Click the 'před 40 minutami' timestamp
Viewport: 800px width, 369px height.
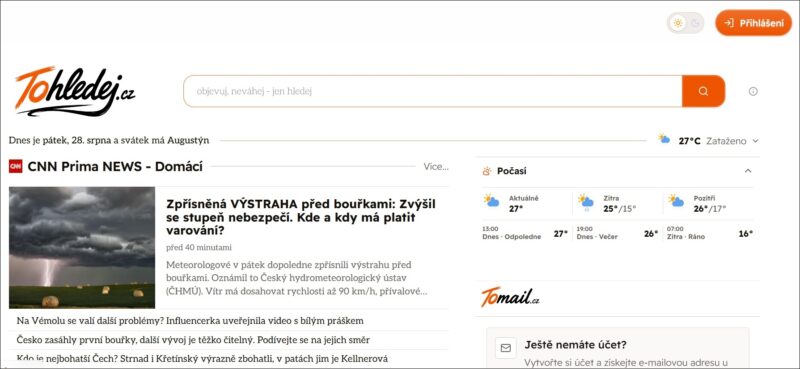tap(199, 248)
